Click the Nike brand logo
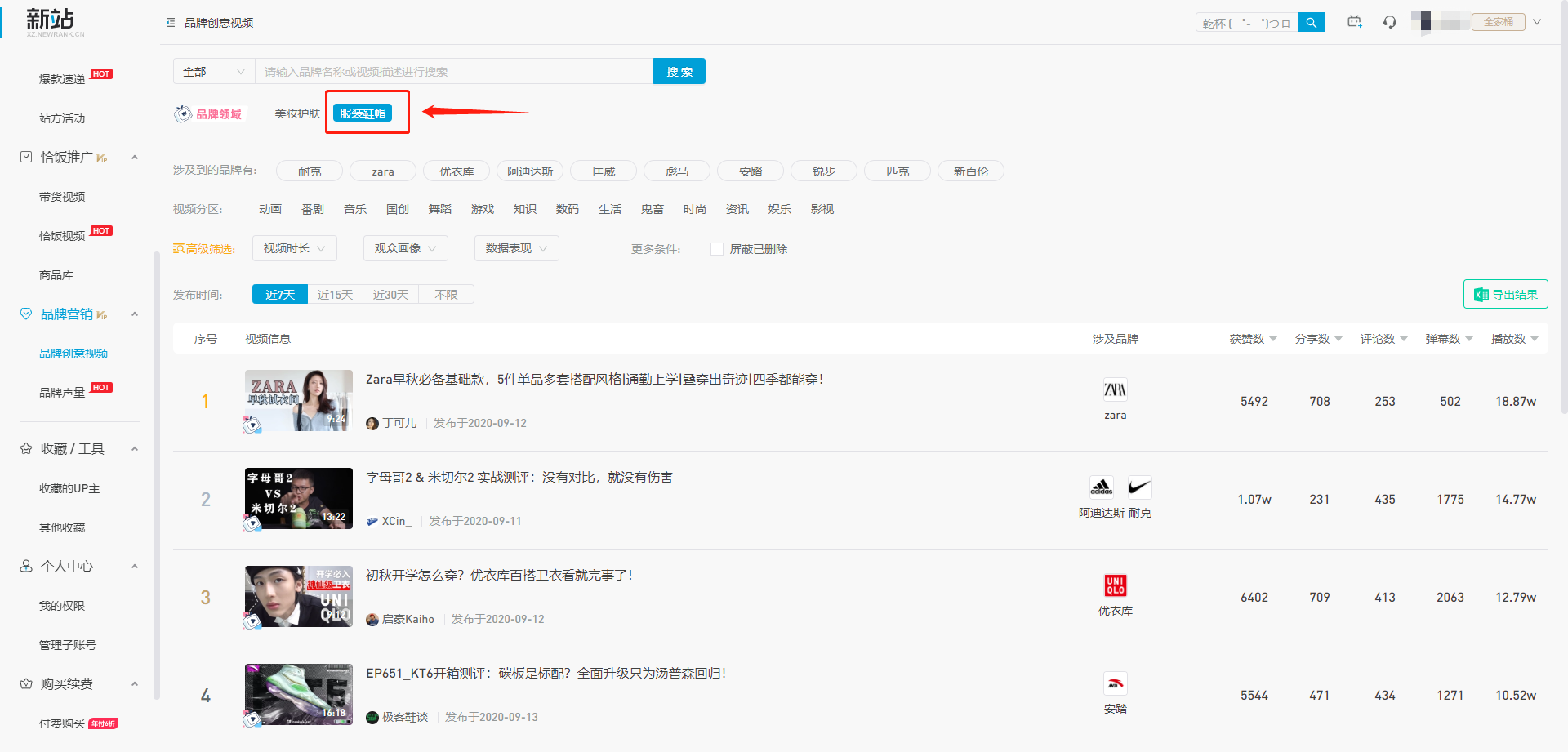 pyautogui.click(x=1139, y=487)
